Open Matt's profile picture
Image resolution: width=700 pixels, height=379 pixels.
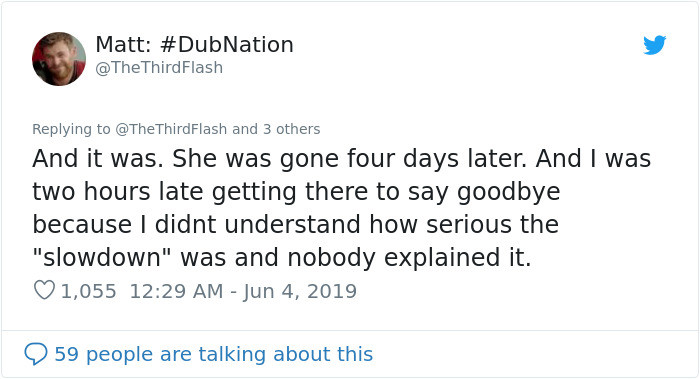coord(59,58)
